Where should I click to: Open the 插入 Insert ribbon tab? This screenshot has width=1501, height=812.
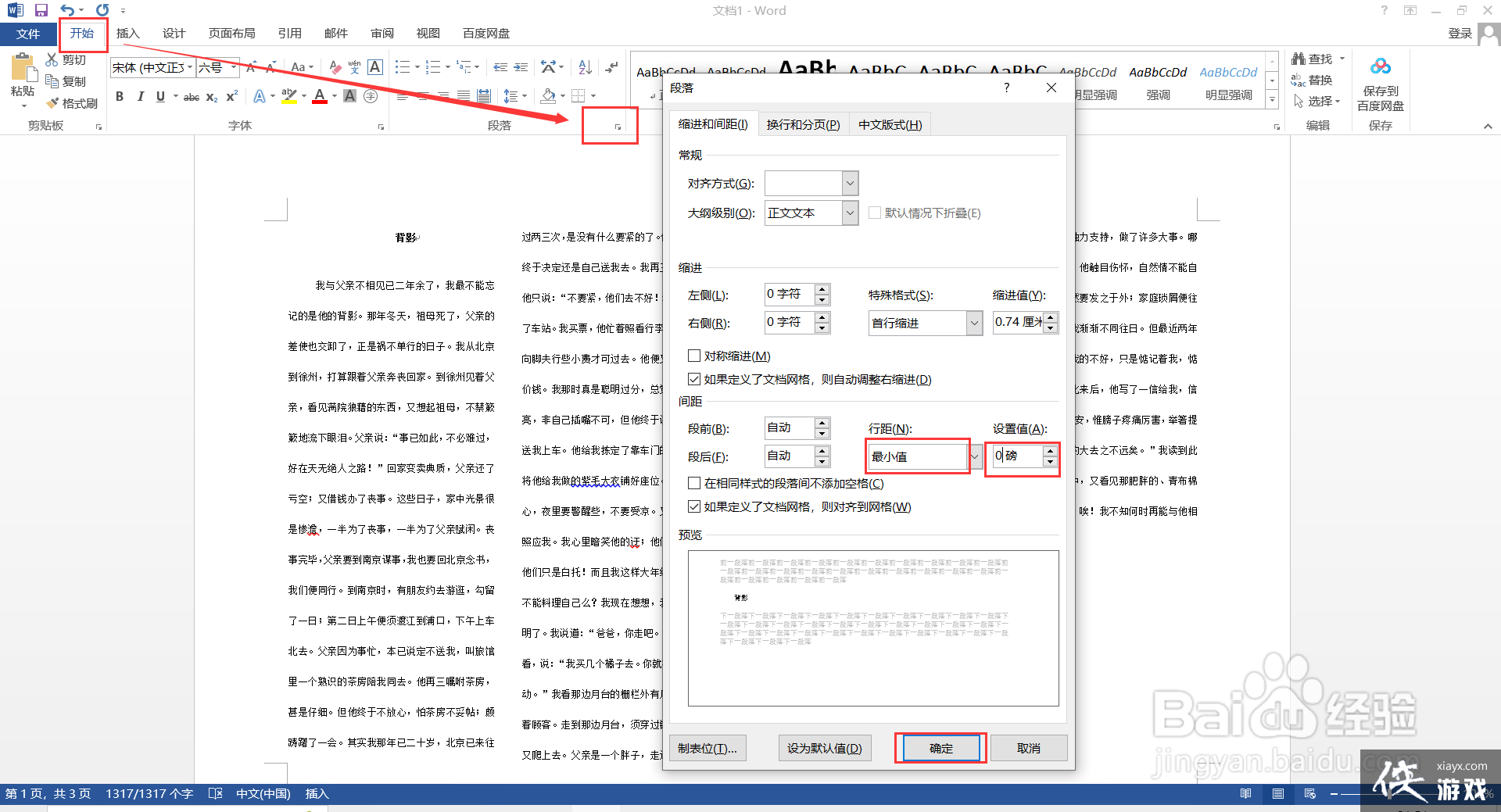click(x=127, y=33)
